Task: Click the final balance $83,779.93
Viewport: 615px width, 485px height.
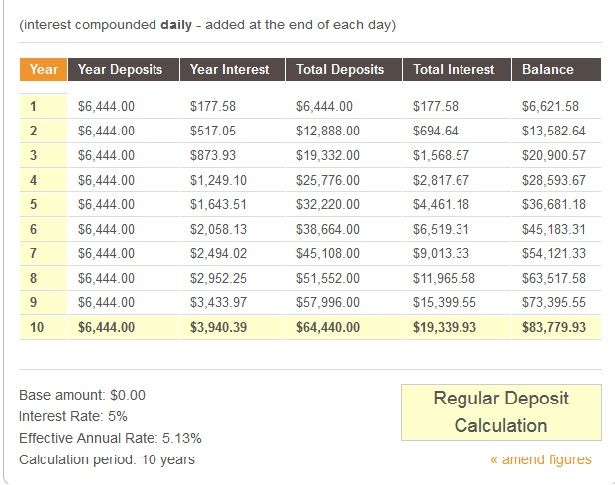Action: point(553,327)
